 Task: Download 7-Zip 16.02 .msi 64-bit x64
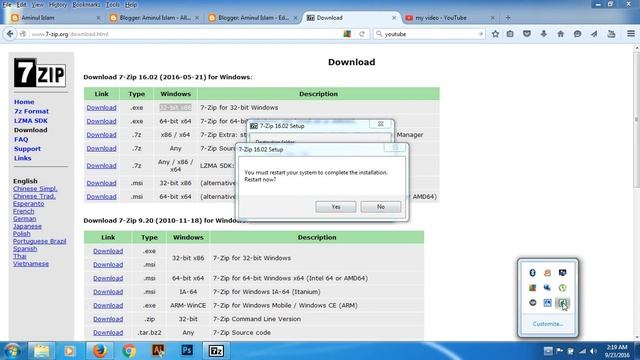(x=101, y=197)
